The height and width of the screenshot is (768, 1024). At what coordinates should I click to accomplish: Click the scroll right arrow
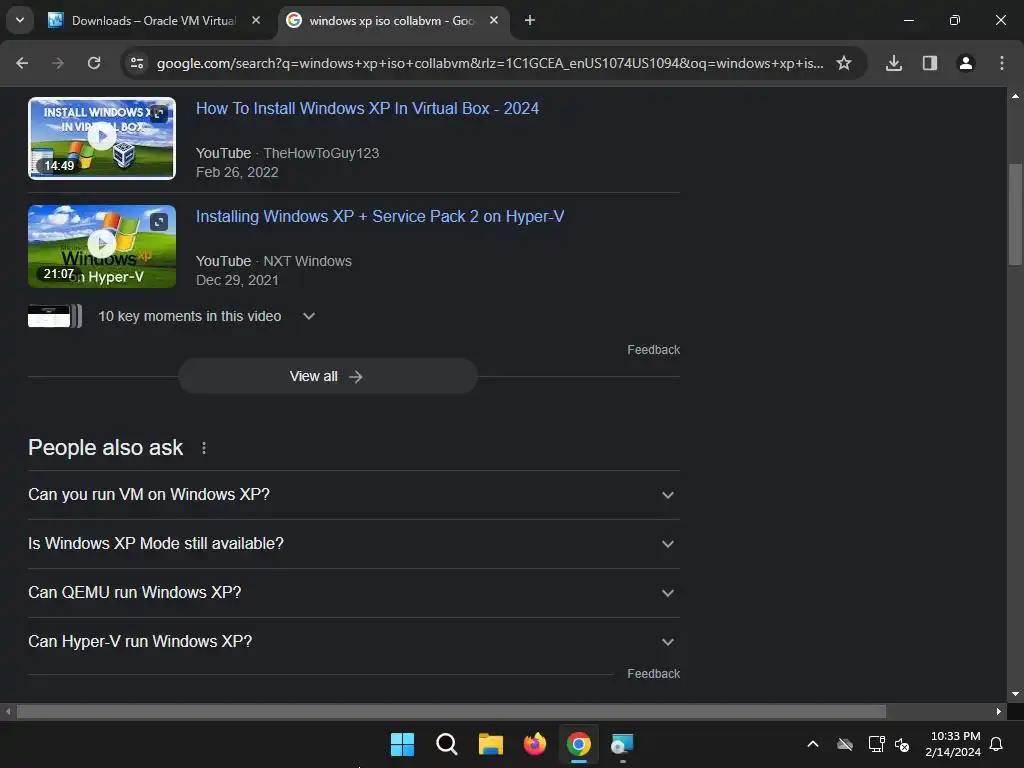pyautogui.click(x=999, y=711)
